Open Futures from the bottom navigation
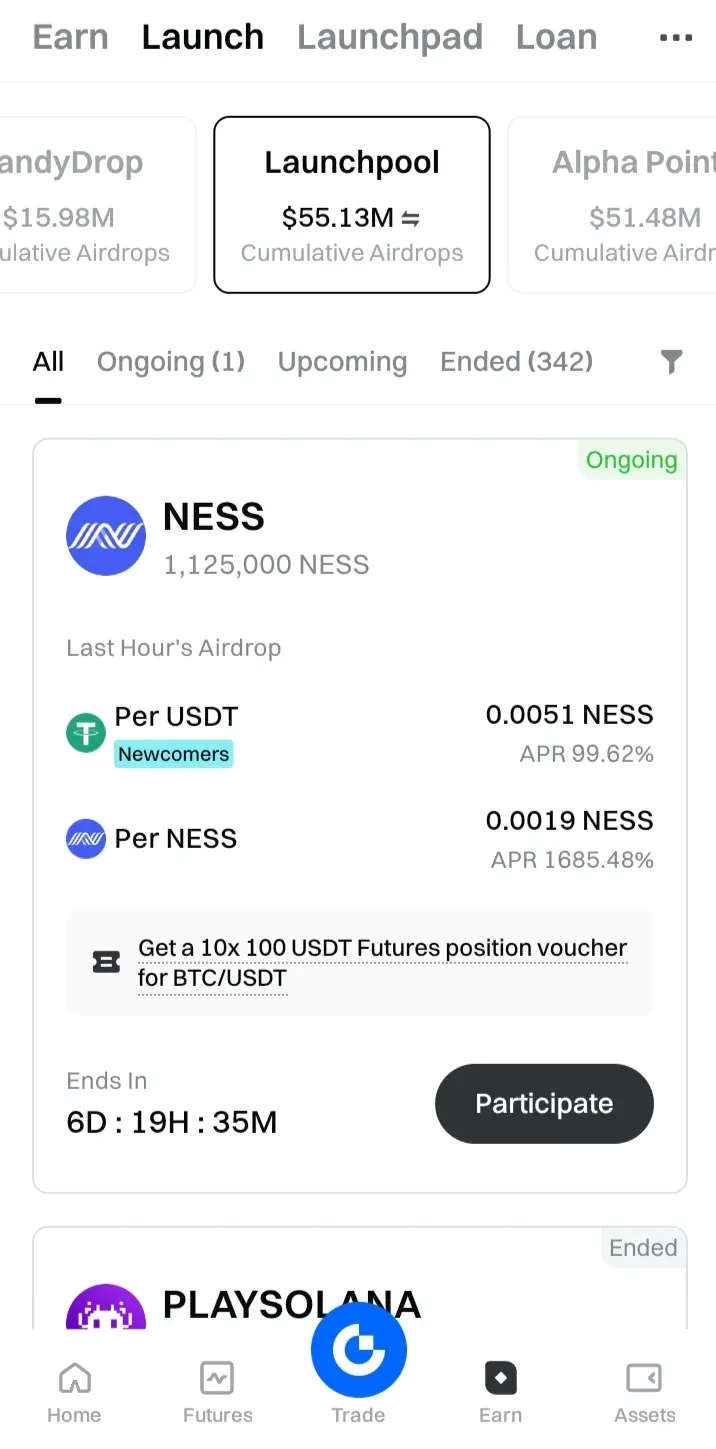This screenshot has width=716, height=1449. point(217,1393)
